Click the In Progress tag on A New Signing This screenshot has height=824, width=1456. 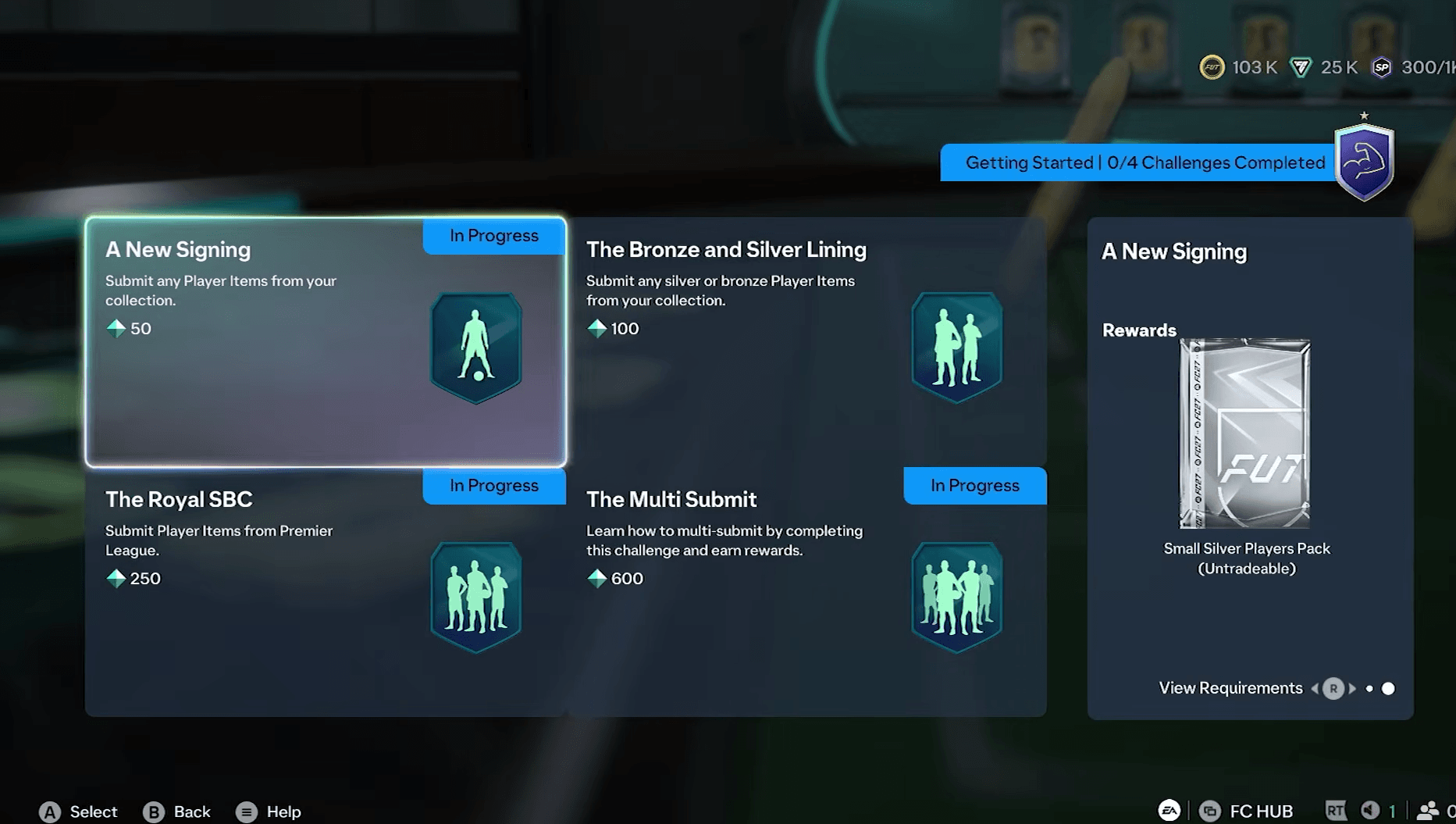tap(494, 236)
